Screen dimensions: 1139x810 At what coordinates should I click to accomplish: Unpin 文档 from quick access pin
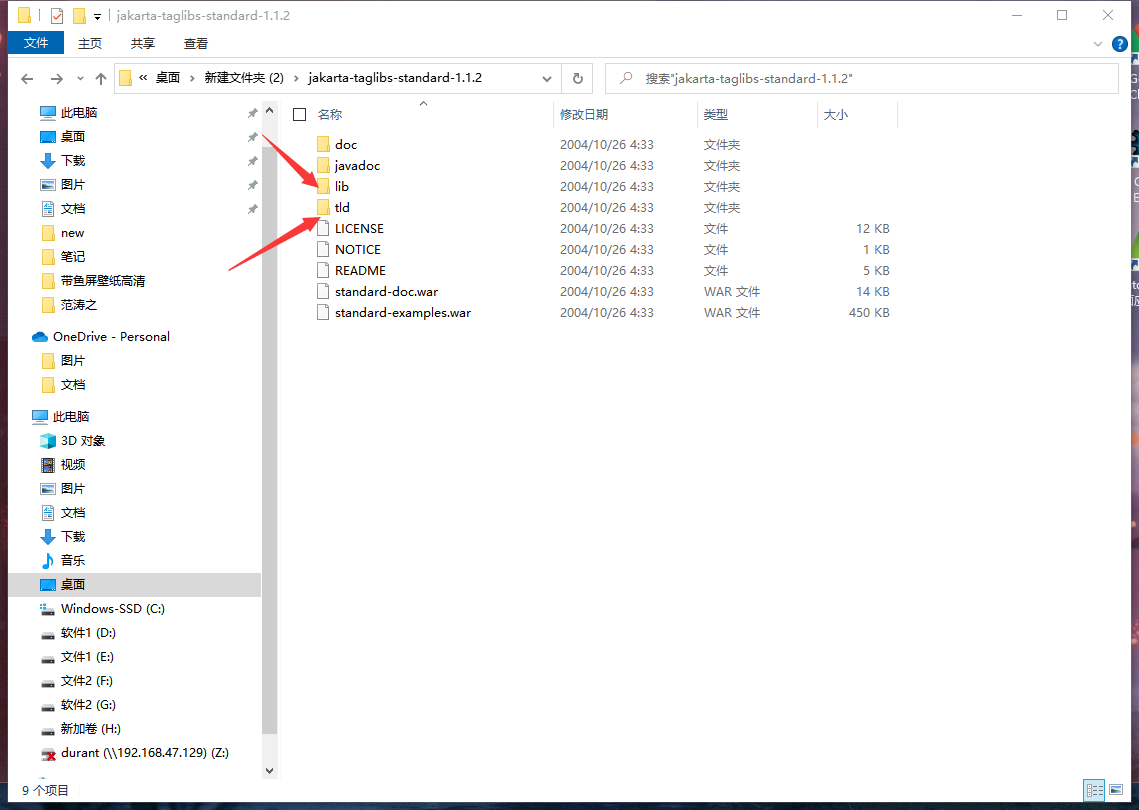(252, 209)
